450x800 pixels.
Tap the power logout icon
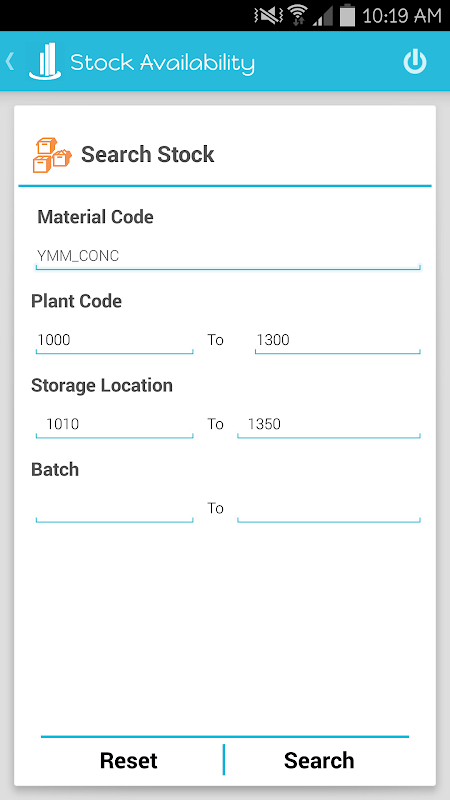point(415,62)
